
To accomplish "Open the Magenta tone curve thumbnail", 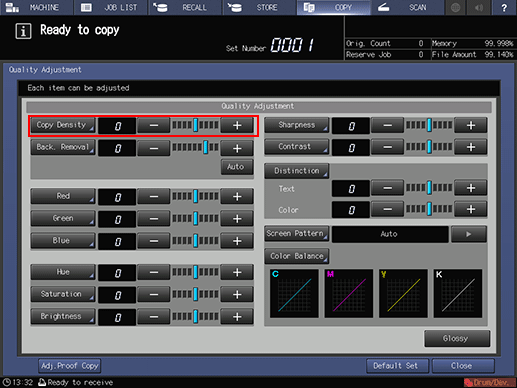I will coord(349,293).
